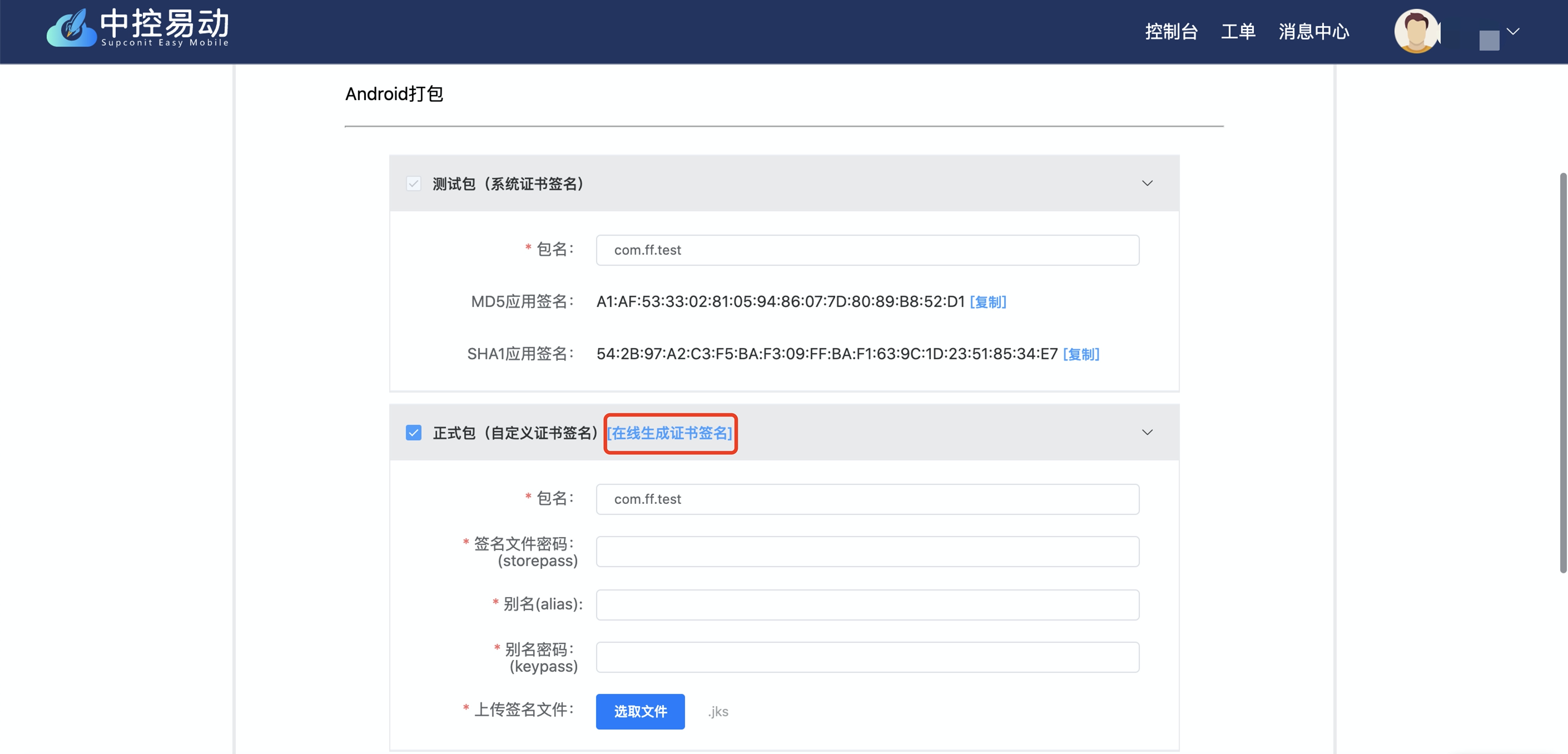Click the 正式包（自定义证书签名）section title

(x=515, y=433)
